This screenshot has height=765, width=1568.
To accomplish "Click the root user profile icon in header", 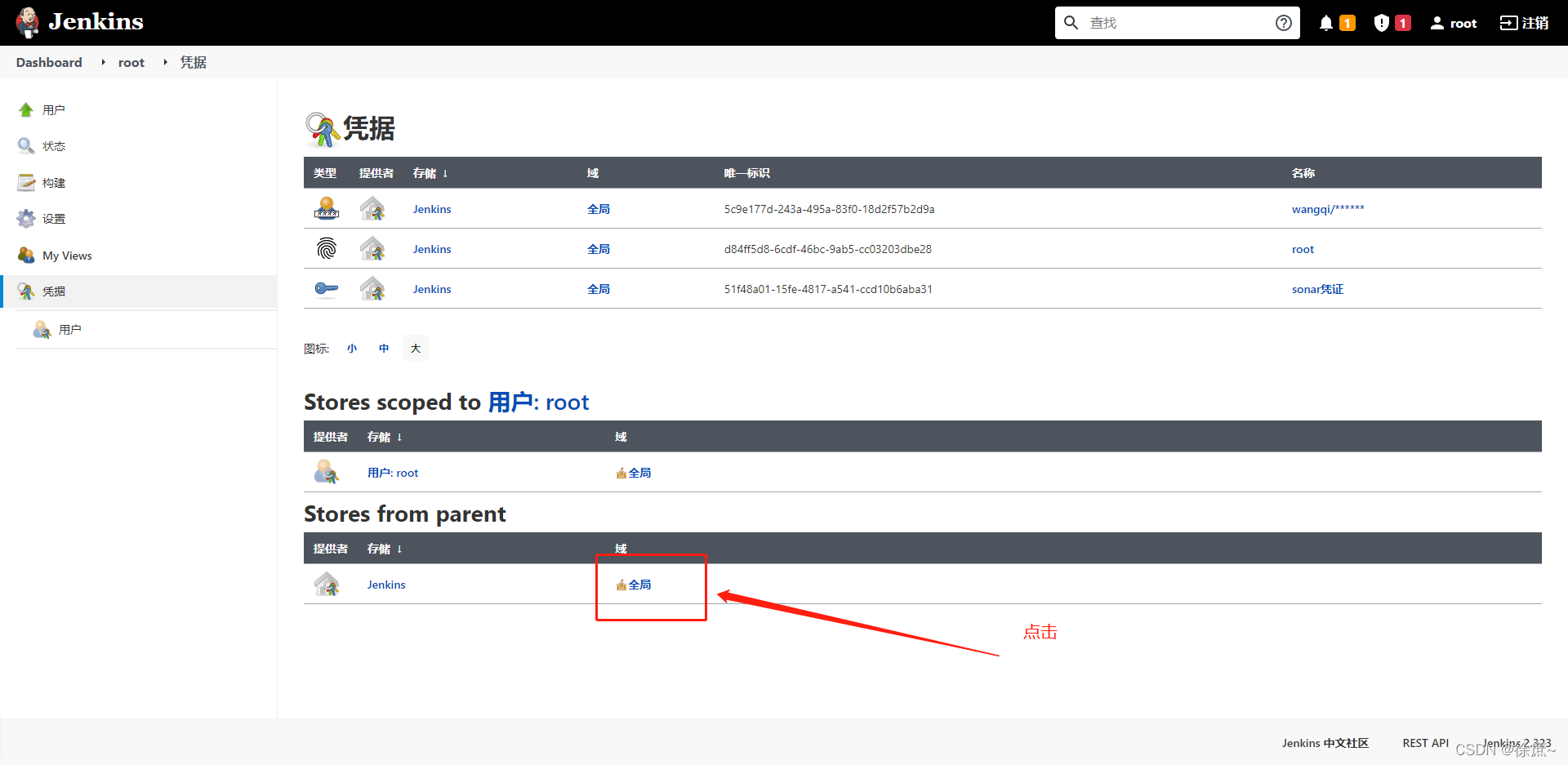I will (1437, 23).
